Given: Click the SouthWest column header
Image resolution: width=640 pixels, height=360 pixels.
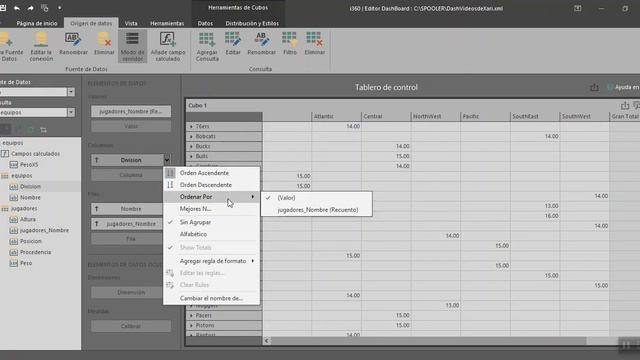Looking at the screenshot, I should [584, 116].
